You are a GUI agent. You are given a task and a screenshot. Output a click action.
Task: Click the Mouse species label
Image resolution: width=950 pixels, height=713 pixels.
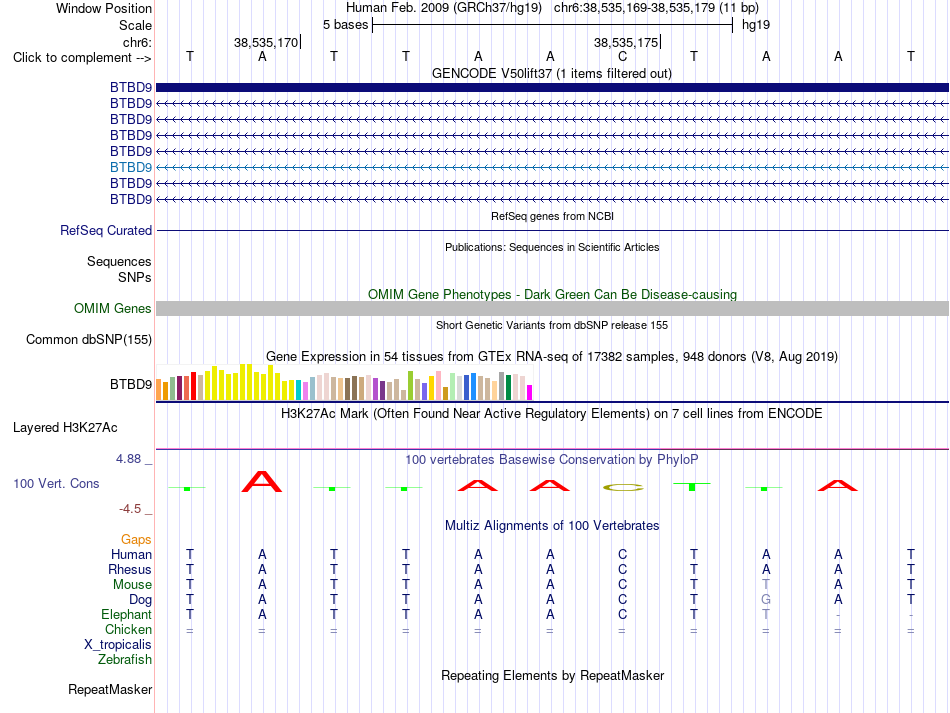(132, 585)
